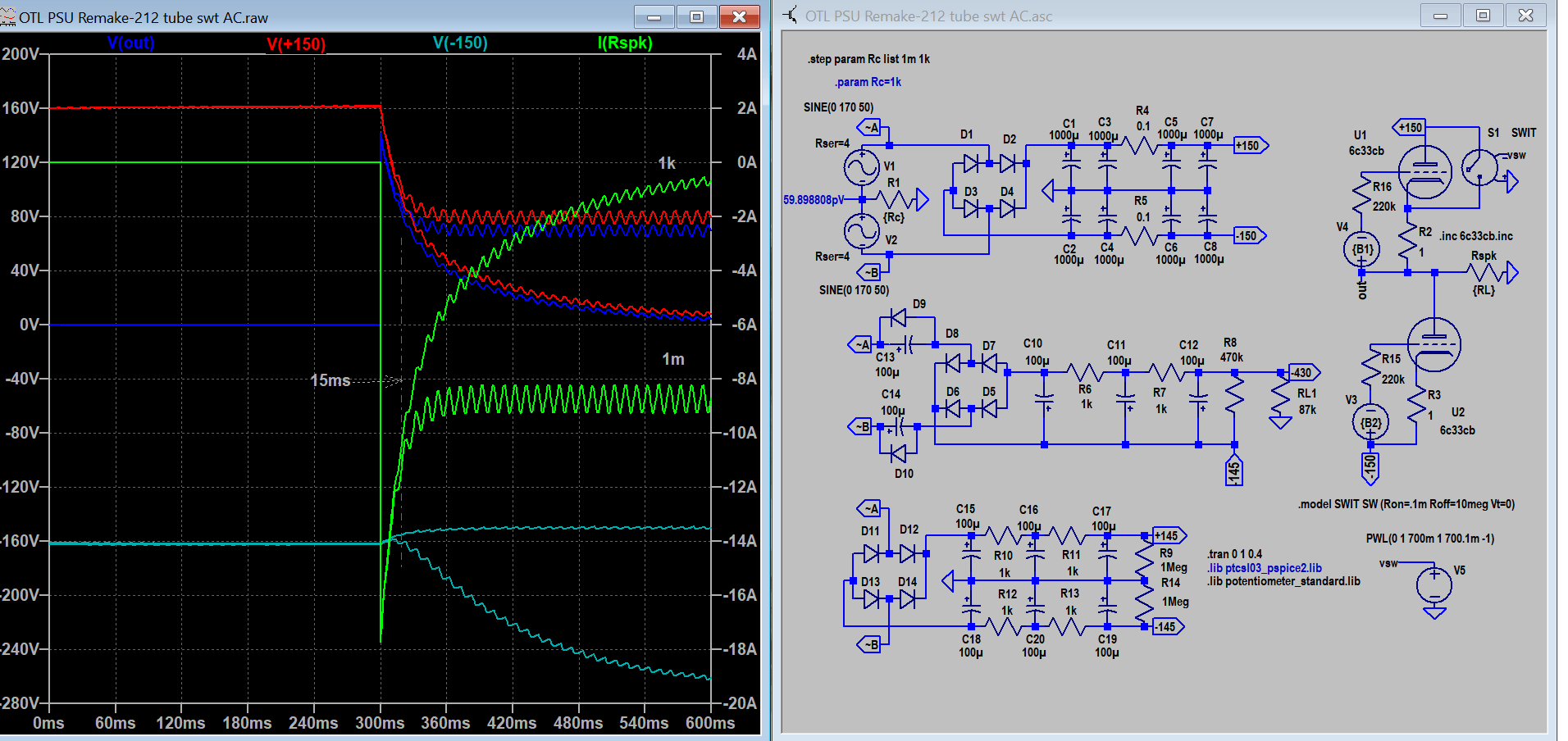The image size is (1568, 741).
Task: Click the .step param Rc directive
Action: click(868, 59)
